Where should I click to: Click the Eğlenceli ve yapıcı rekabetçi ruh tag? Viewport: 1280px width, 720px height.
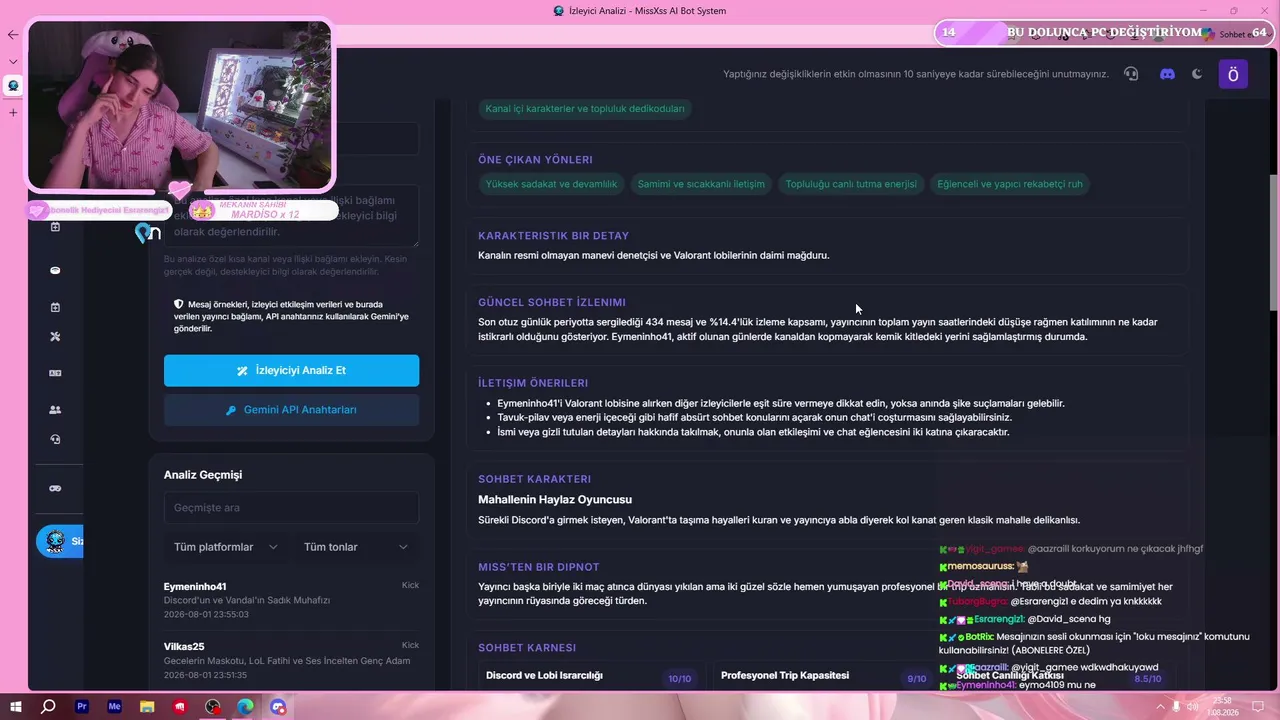(1010, 184)
